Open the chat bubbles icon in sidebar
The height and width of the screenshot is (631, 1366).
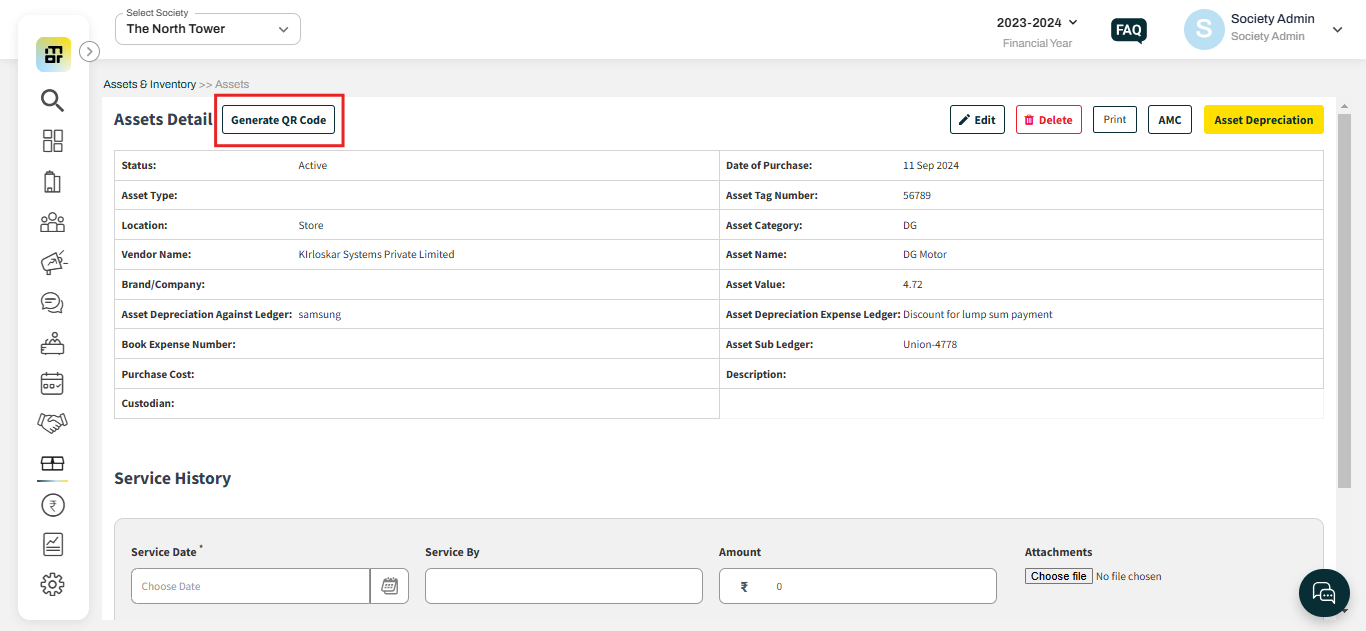53,302
